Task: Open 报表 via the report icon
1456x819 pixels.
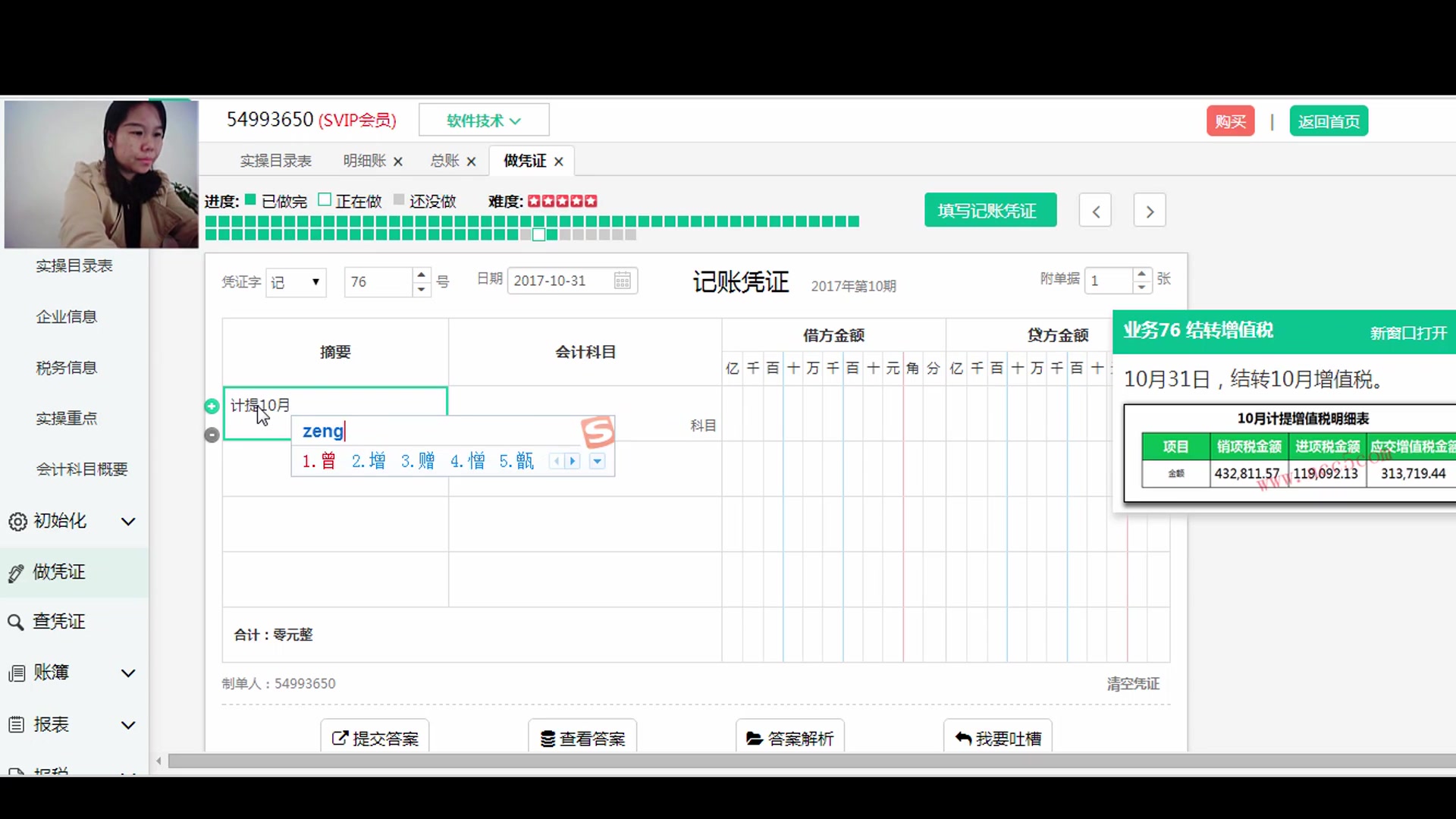Action: click(16, 725)
